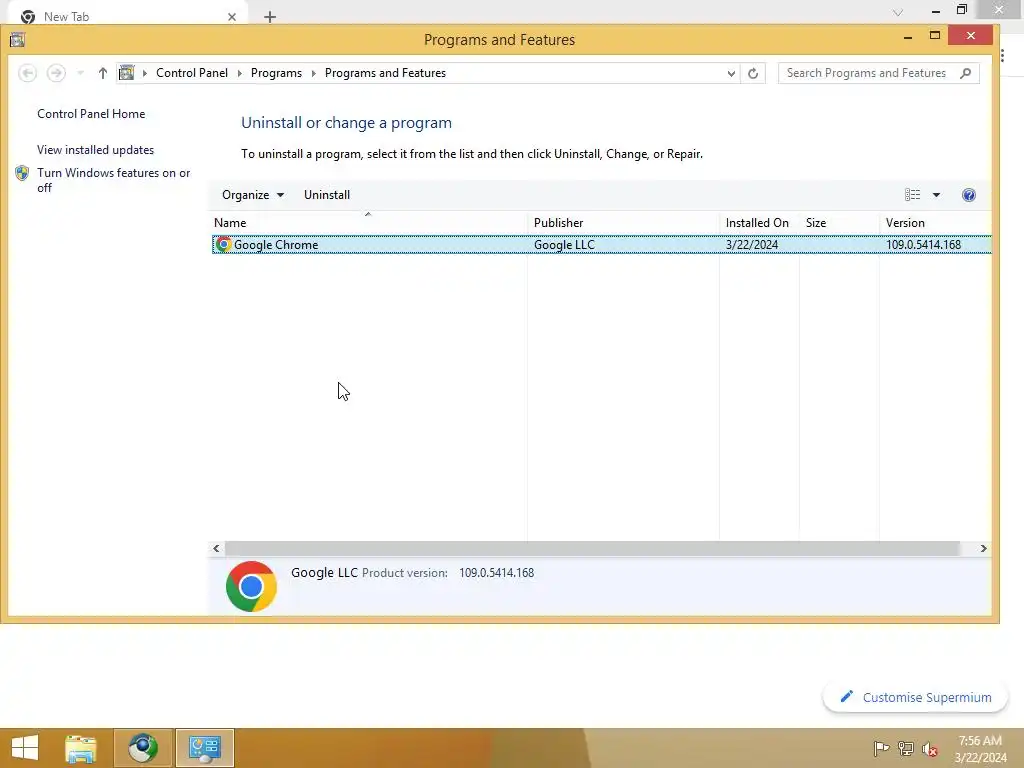1024x768 pixels.
Task: Open the browser tab search chevron
Action: tap(898, 12)
